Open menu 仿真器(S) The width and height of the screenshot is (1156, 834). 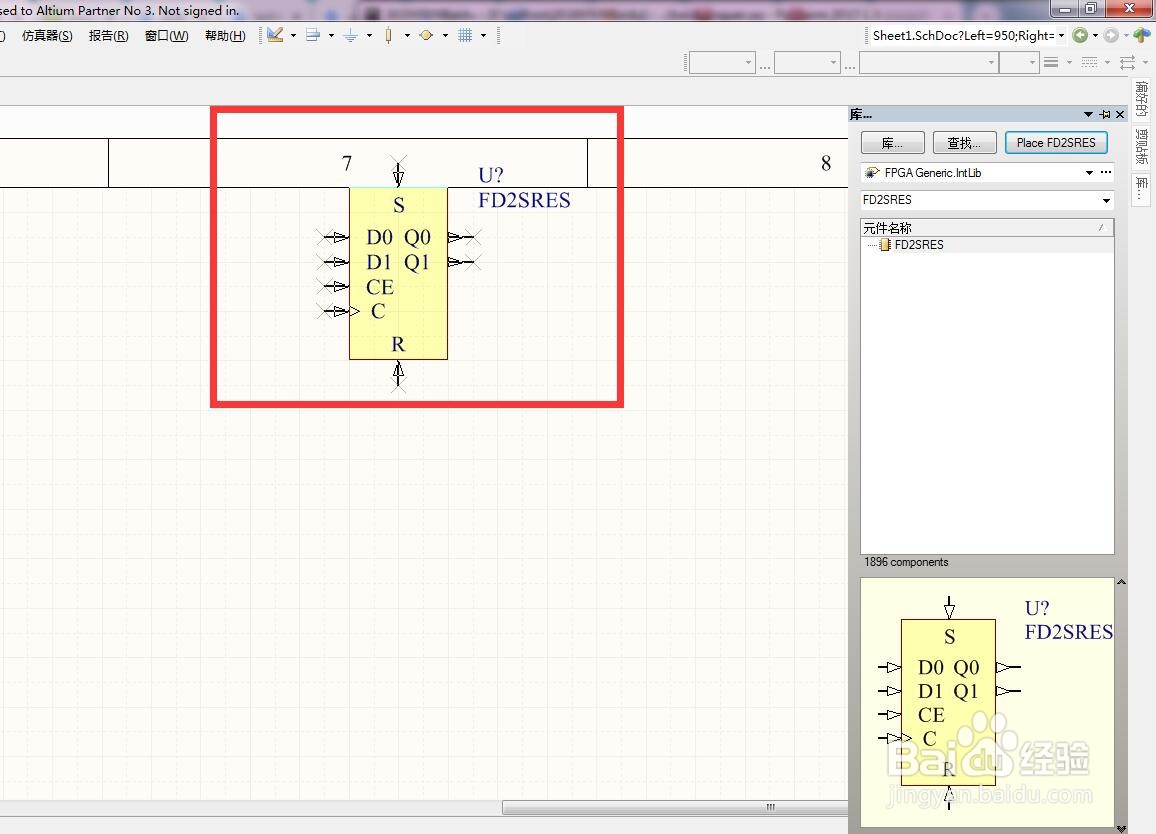[x=47, y=35]
